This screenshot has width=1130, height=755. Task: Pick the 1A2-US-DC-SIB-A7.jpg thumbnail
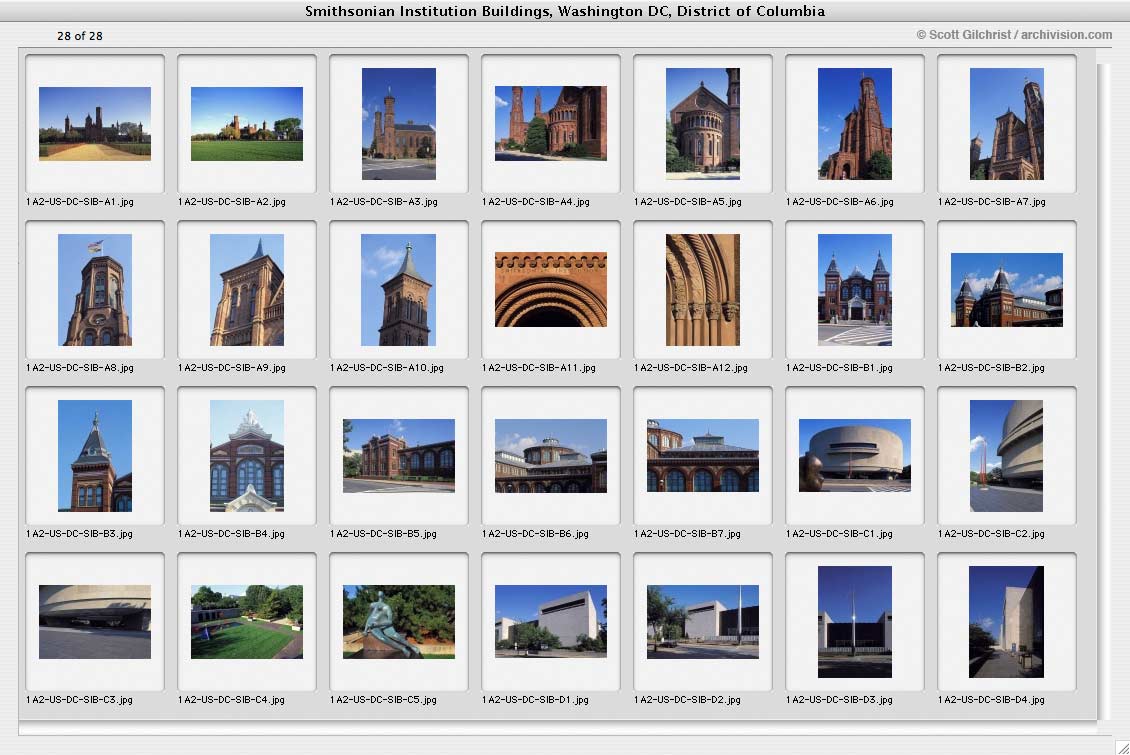pyautogui.click(x=1007, y=123)
